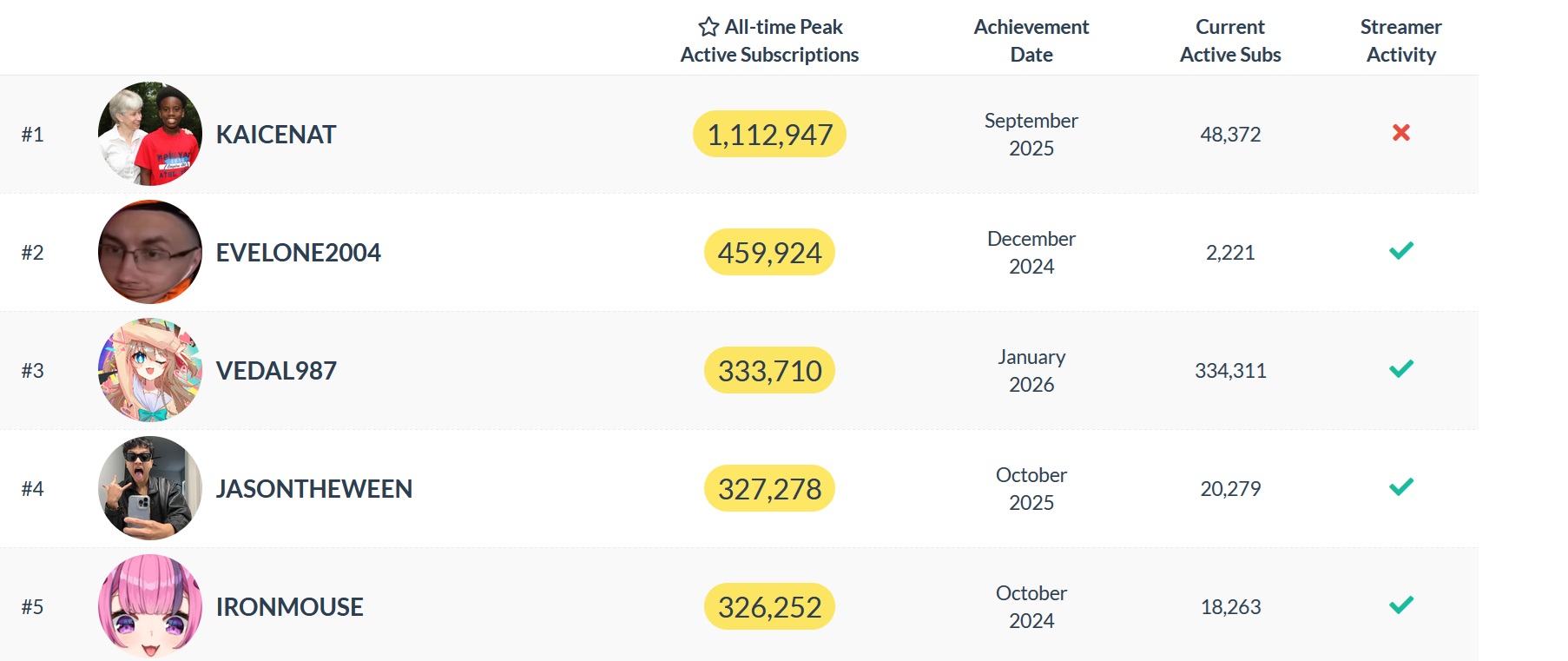
Task: Open IRONMOUSE's pink-haired avatar
Action: point(150,606)
